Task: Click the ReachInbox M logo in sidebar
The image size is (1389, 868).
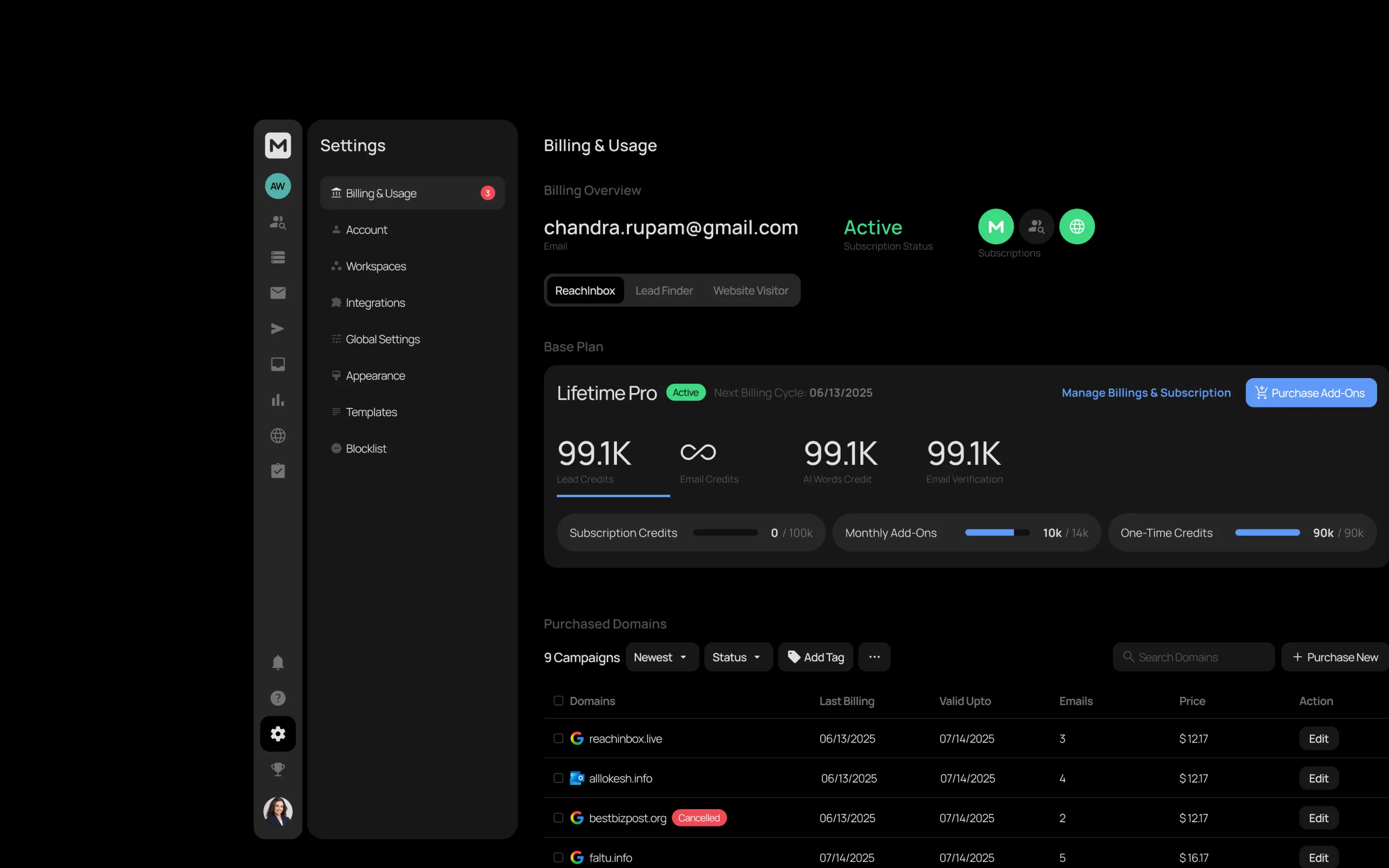Action: coord(278,145)
